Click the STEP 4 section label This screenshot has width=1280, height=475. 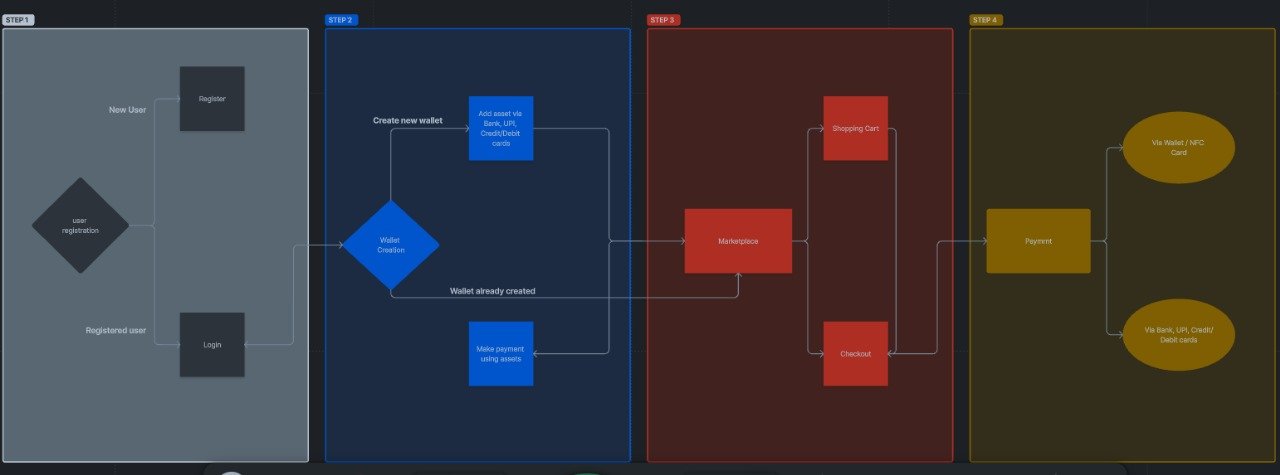click(985, 20)
